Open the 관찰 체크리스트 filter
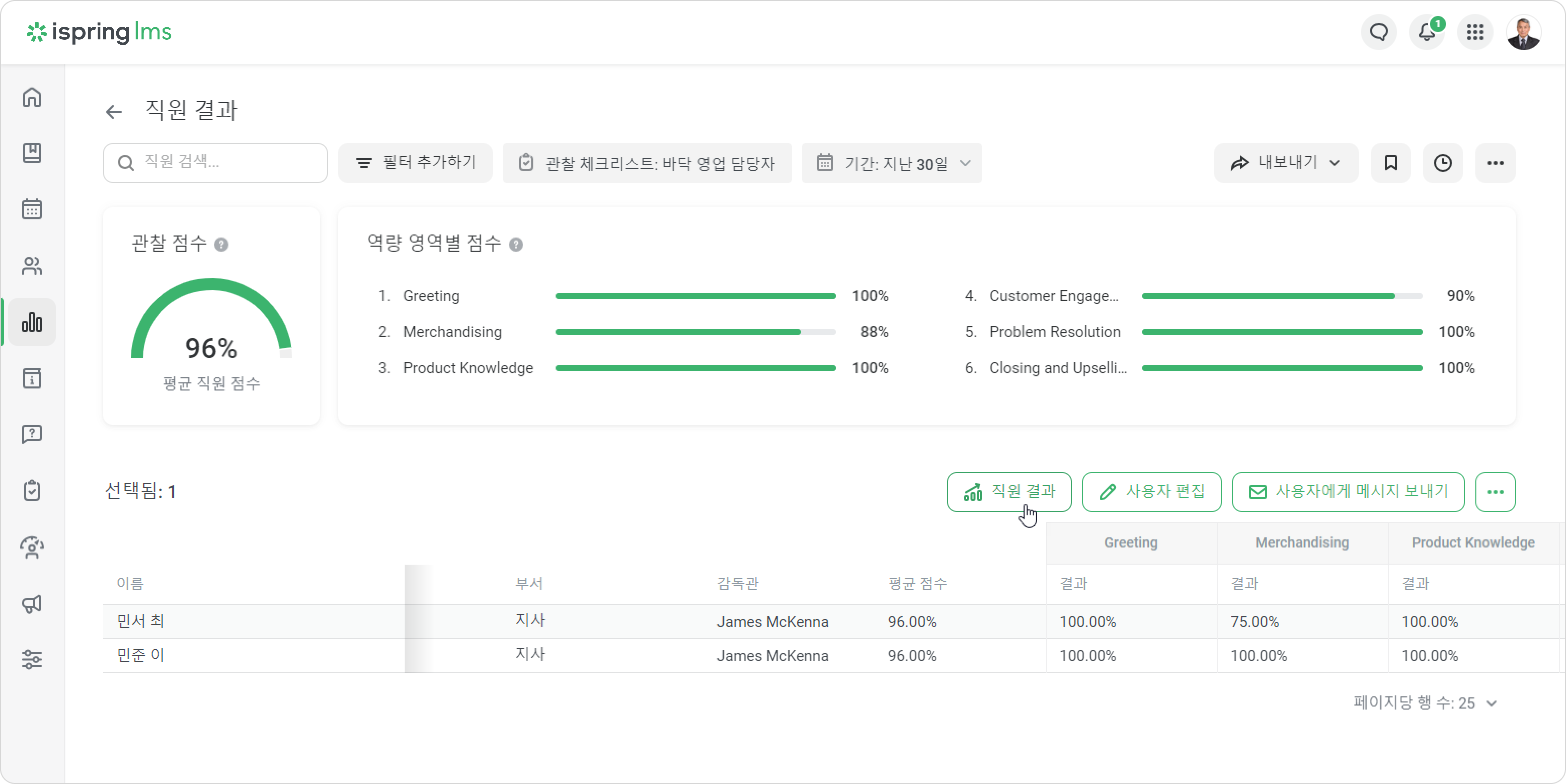The height and width of the screenshot is (784, 1566). [x=647, y=163]
